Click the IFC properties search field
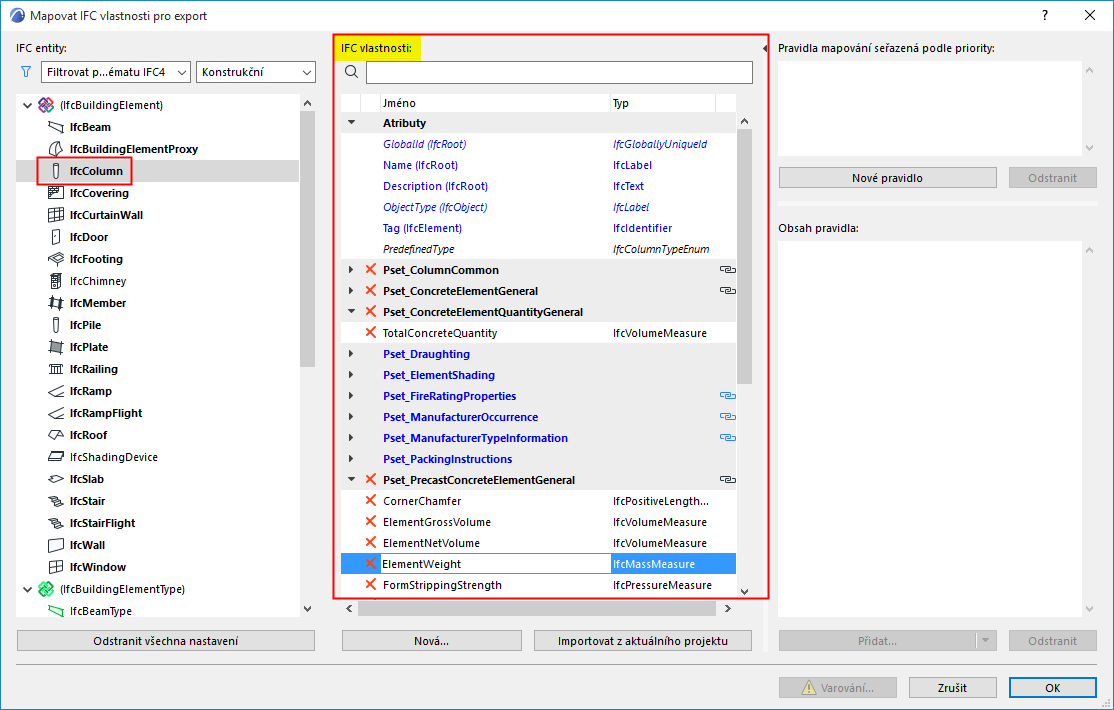The image size is (1114, 710). [559, 72]
